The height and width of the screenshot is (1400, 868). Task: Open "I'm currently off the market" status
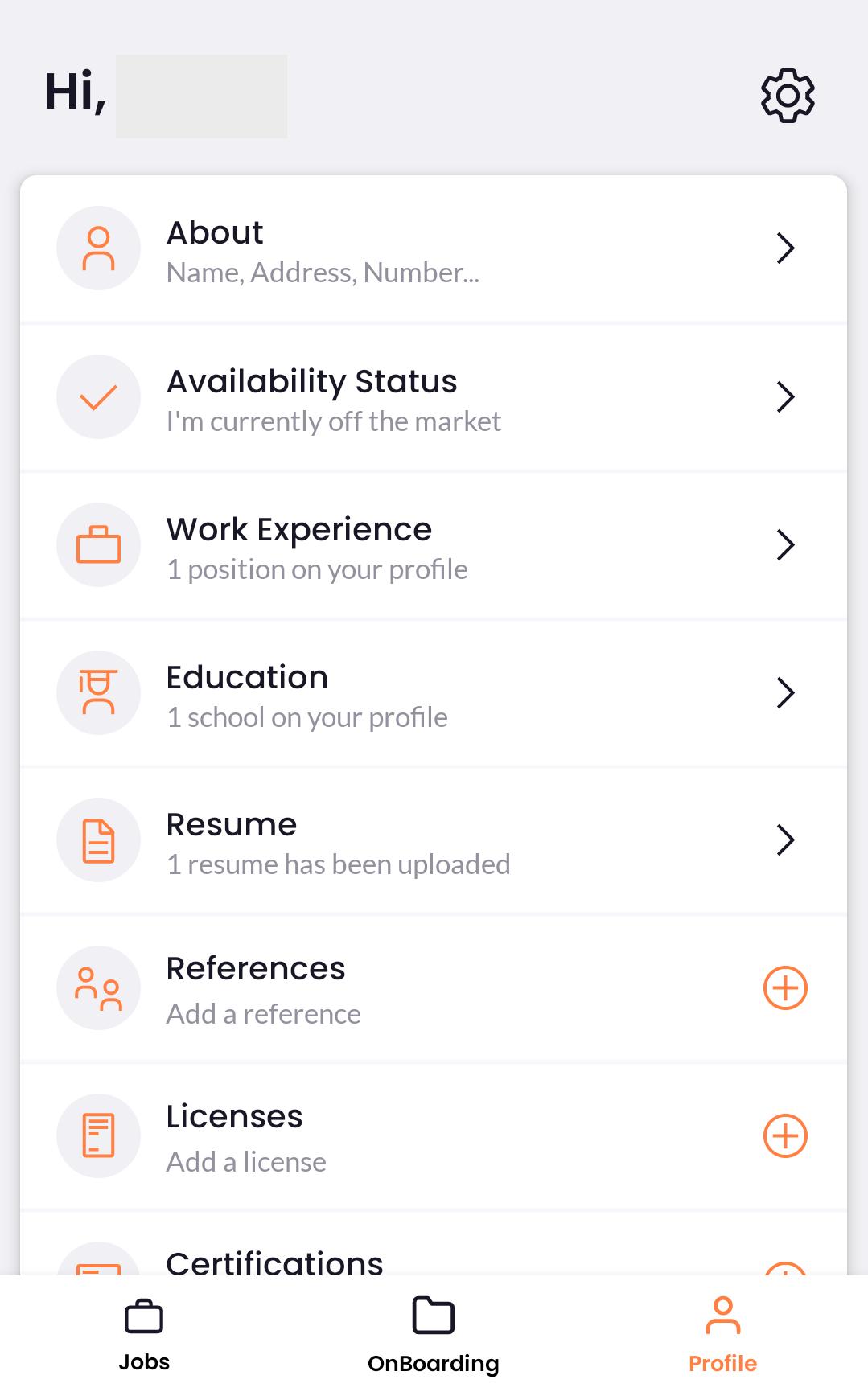pos(333,421)
